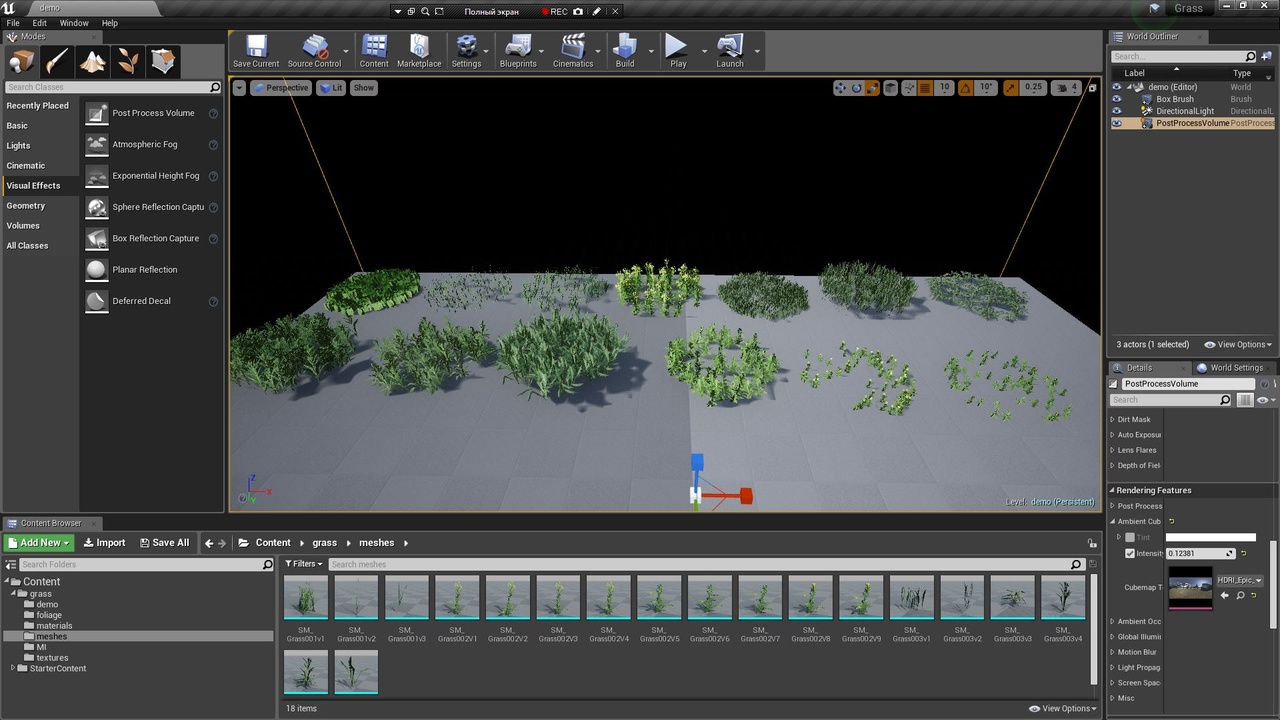
Task: Click the Save Current toolbar icon
Action: click(x=256, y=50)
